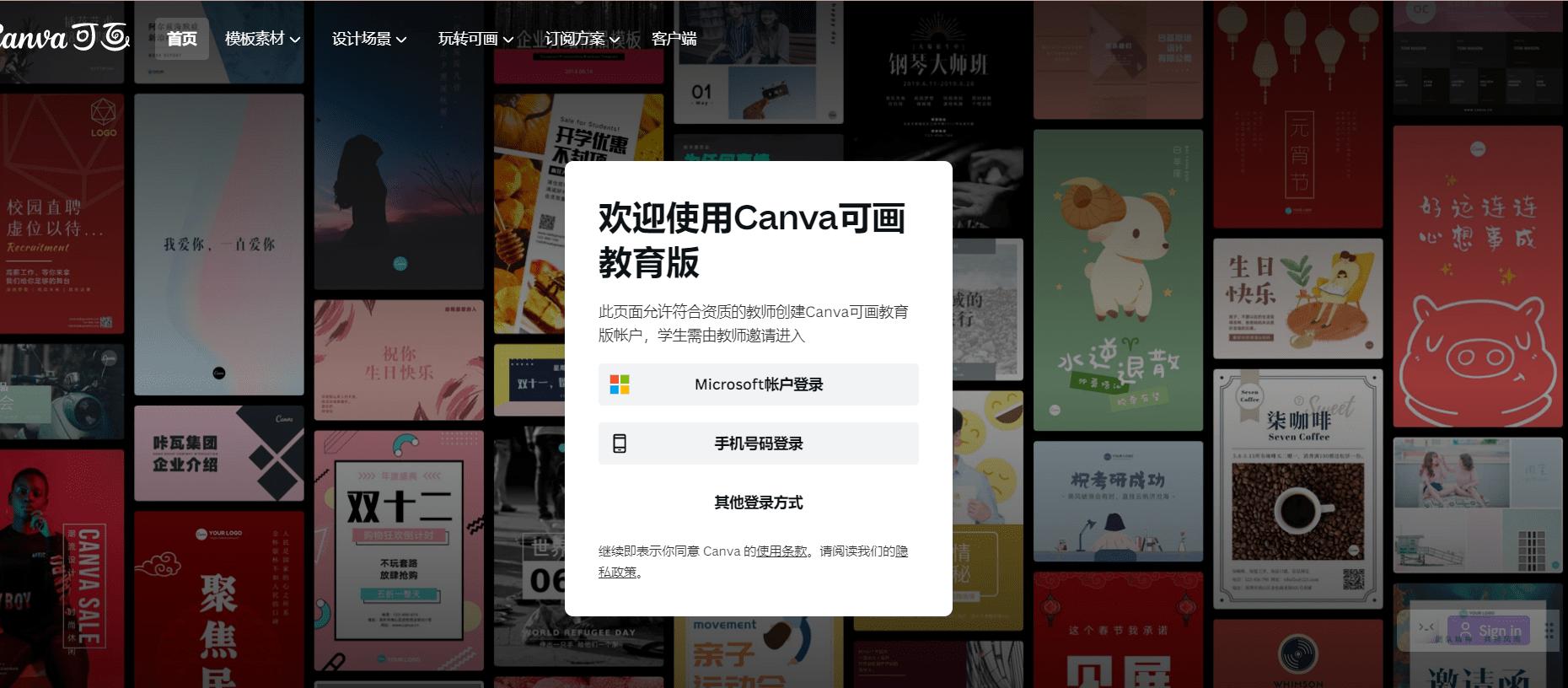Click the six-dot drag handle on floating widget
This screenshot has width=1568, height=688.
click(1549, 630)
